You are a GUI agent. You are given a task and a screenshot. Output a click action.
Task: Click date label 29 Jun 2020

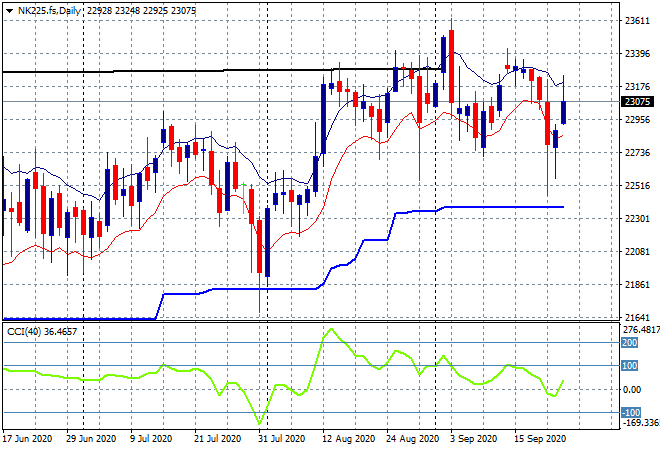[x=91, y=439]
